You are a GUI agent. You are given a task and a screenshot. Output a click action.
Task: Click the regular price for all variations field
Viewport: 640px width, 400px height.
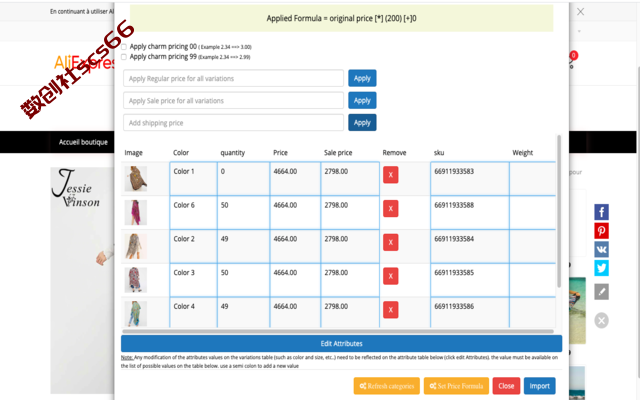(233, 78)
